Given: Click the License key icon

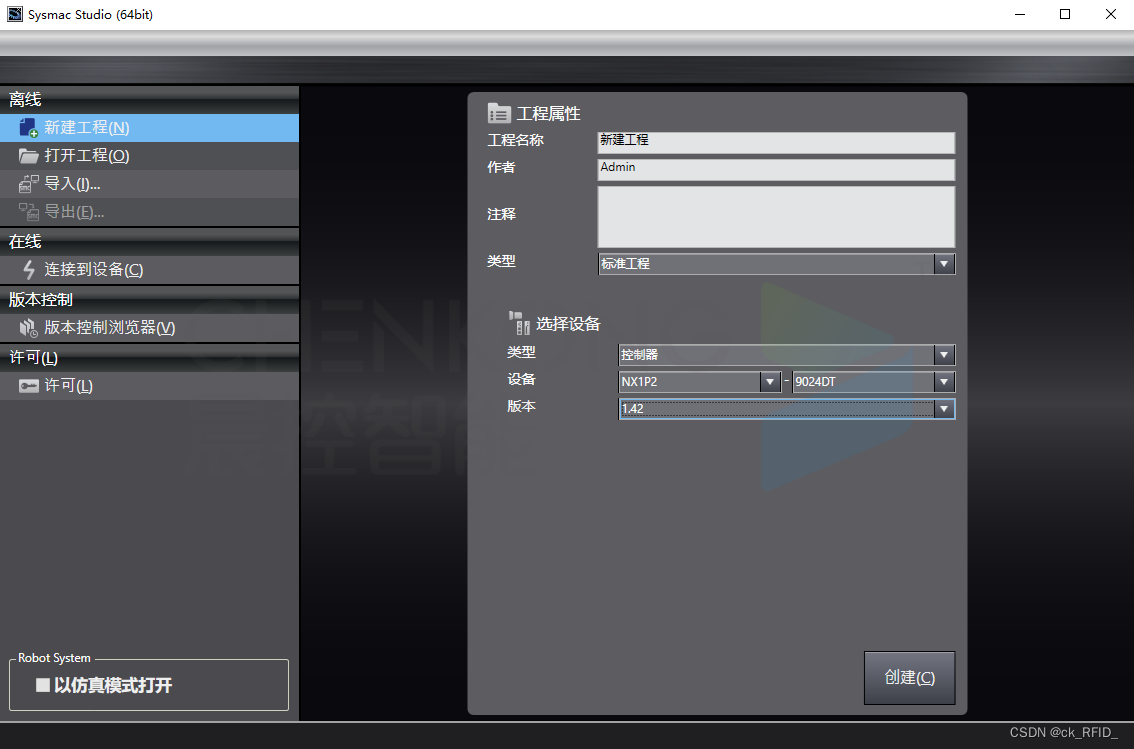Looking at the screenshot, I should tap(28, 385).
